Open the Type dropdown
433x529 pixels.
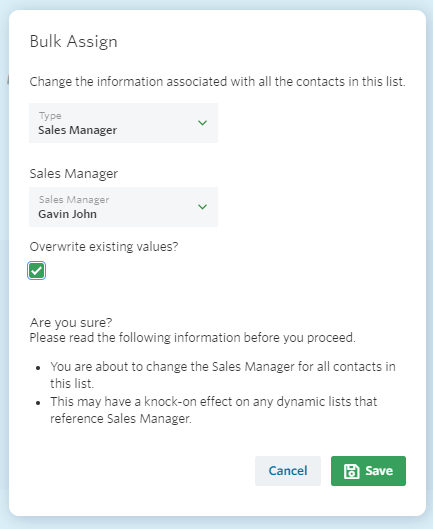click(x=124, y=123)
